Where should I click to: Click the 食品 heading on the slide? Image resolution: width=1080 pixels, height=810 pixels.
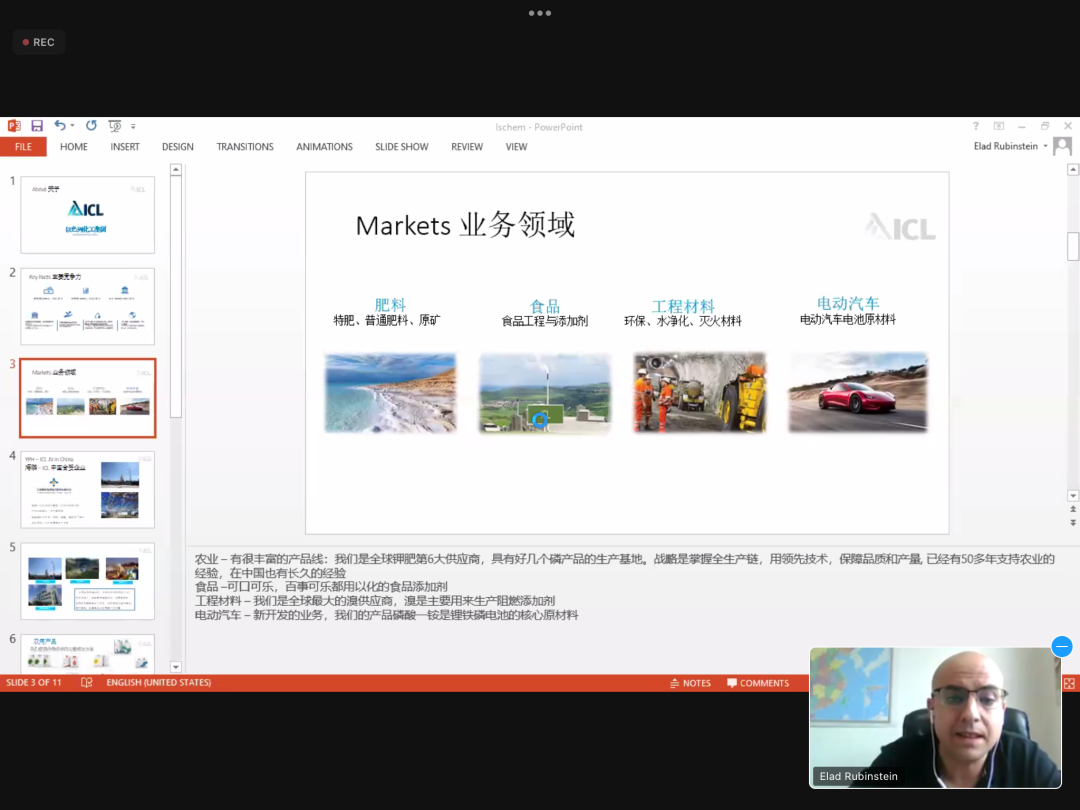coord(544,306)
